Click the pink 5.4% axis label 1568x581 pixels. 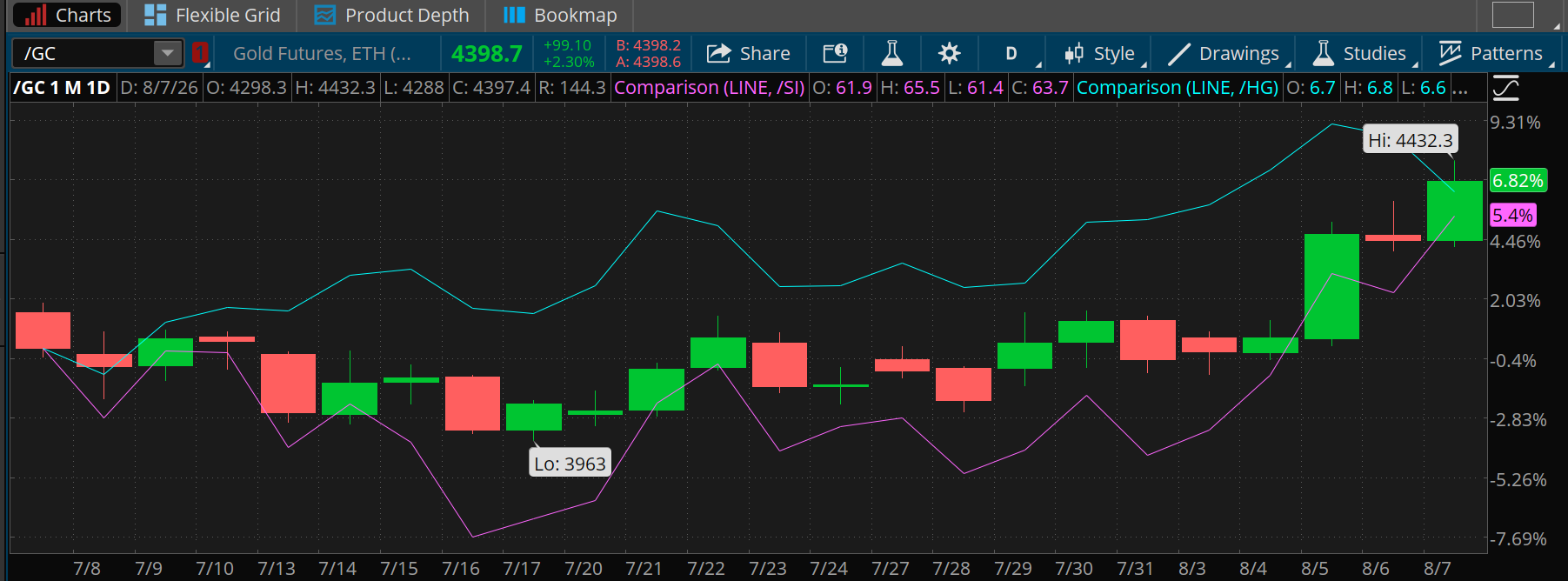coord(1513,215)
